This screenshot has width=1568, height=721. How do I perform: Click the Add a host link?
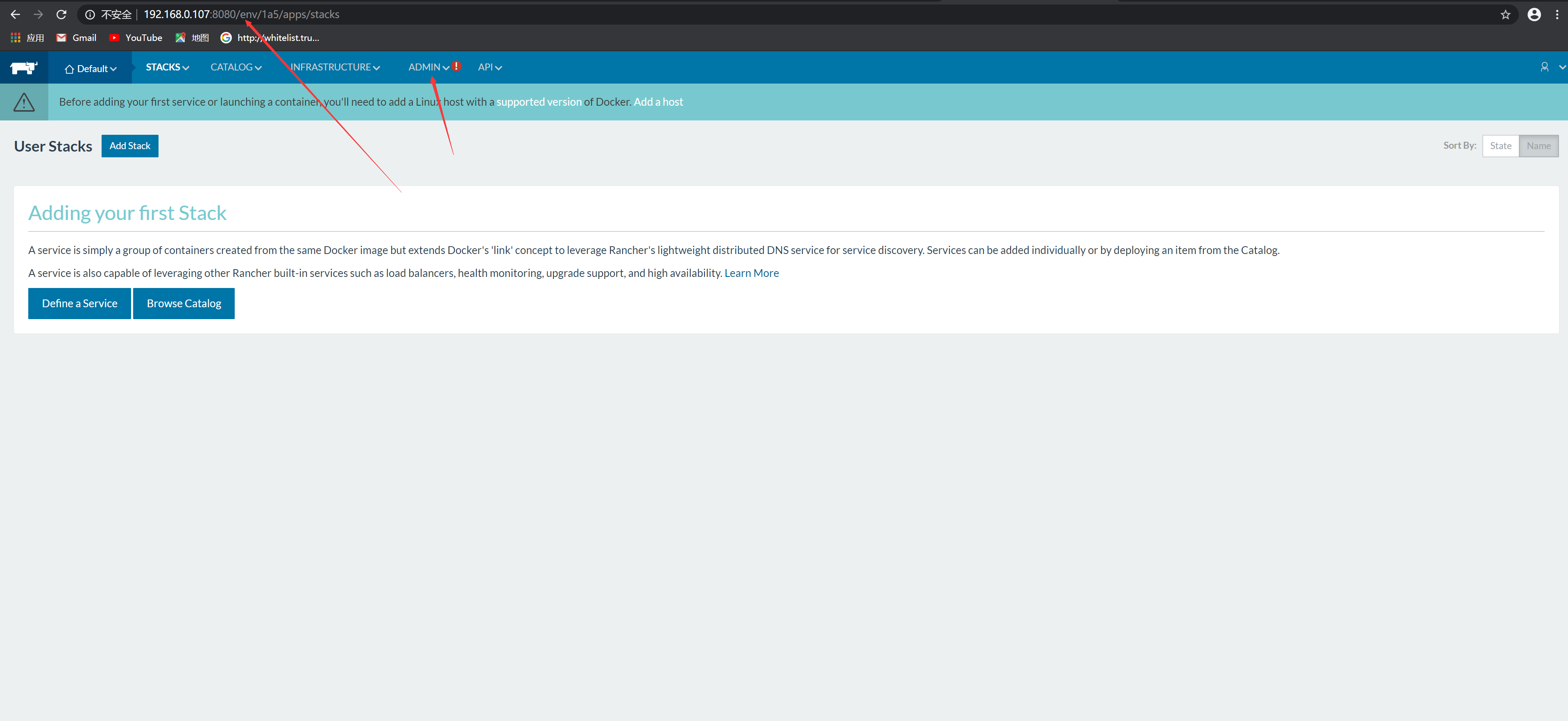[658, 102]
